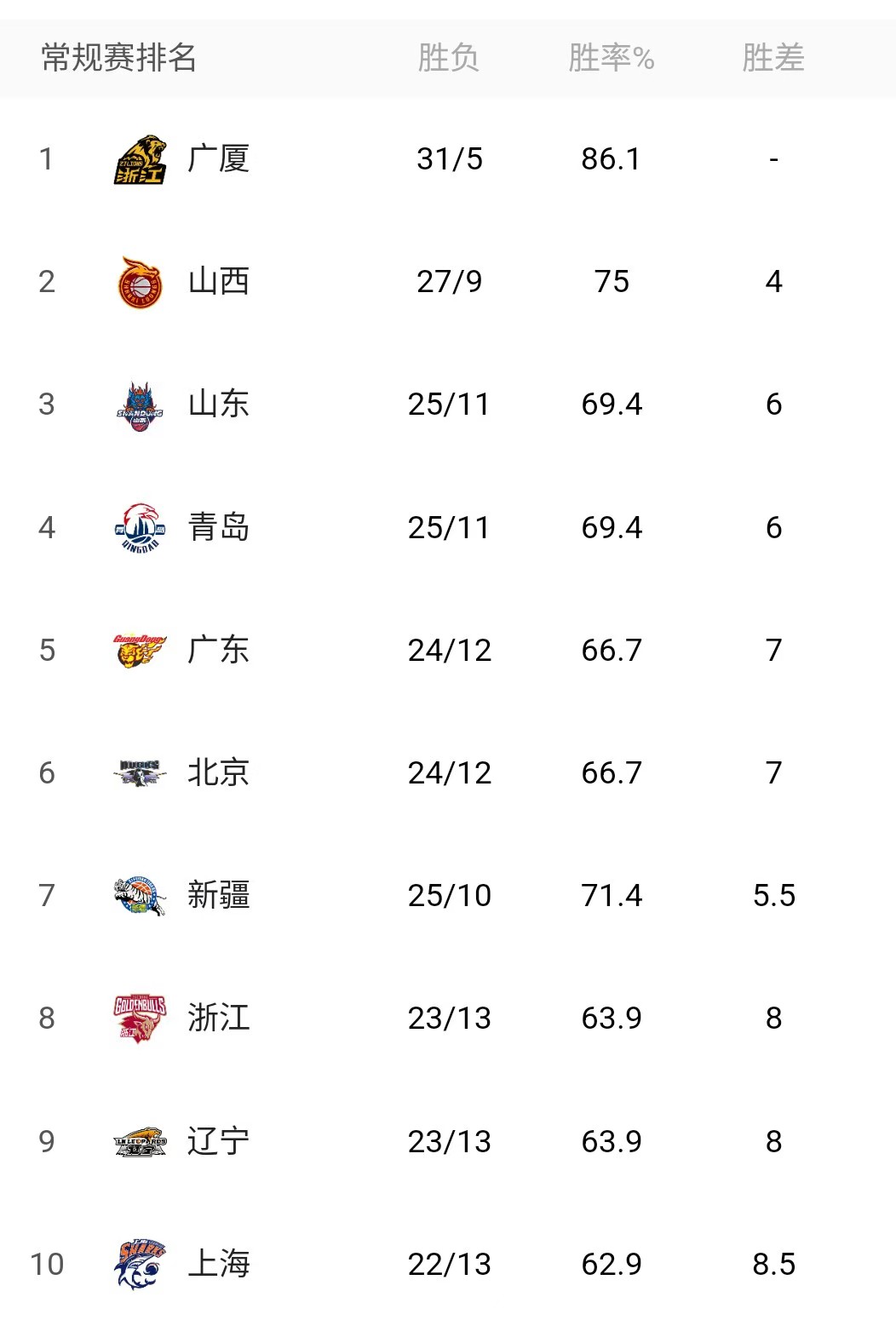Image resolution: width=896 pixels, height=1343 pixels.
Task: Click the 辽宁 Leopards logo
Action: [x=140, y=1141]
